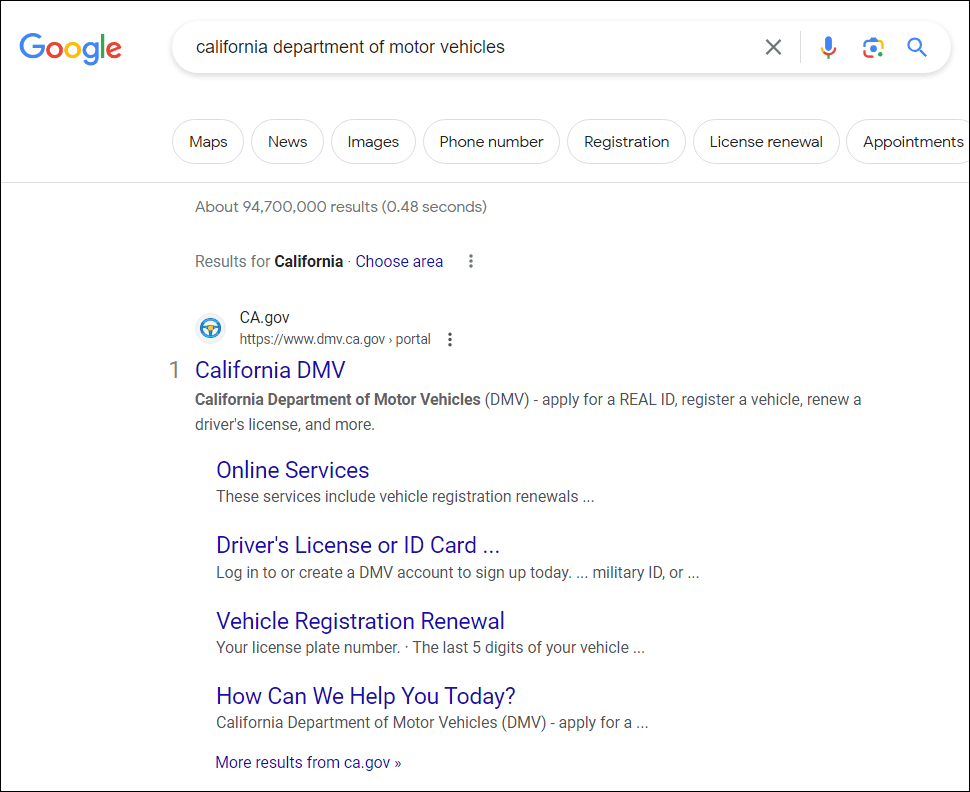Click the DMV steering wheel favicon
This screenshot has width=970, height=792.
210,328
